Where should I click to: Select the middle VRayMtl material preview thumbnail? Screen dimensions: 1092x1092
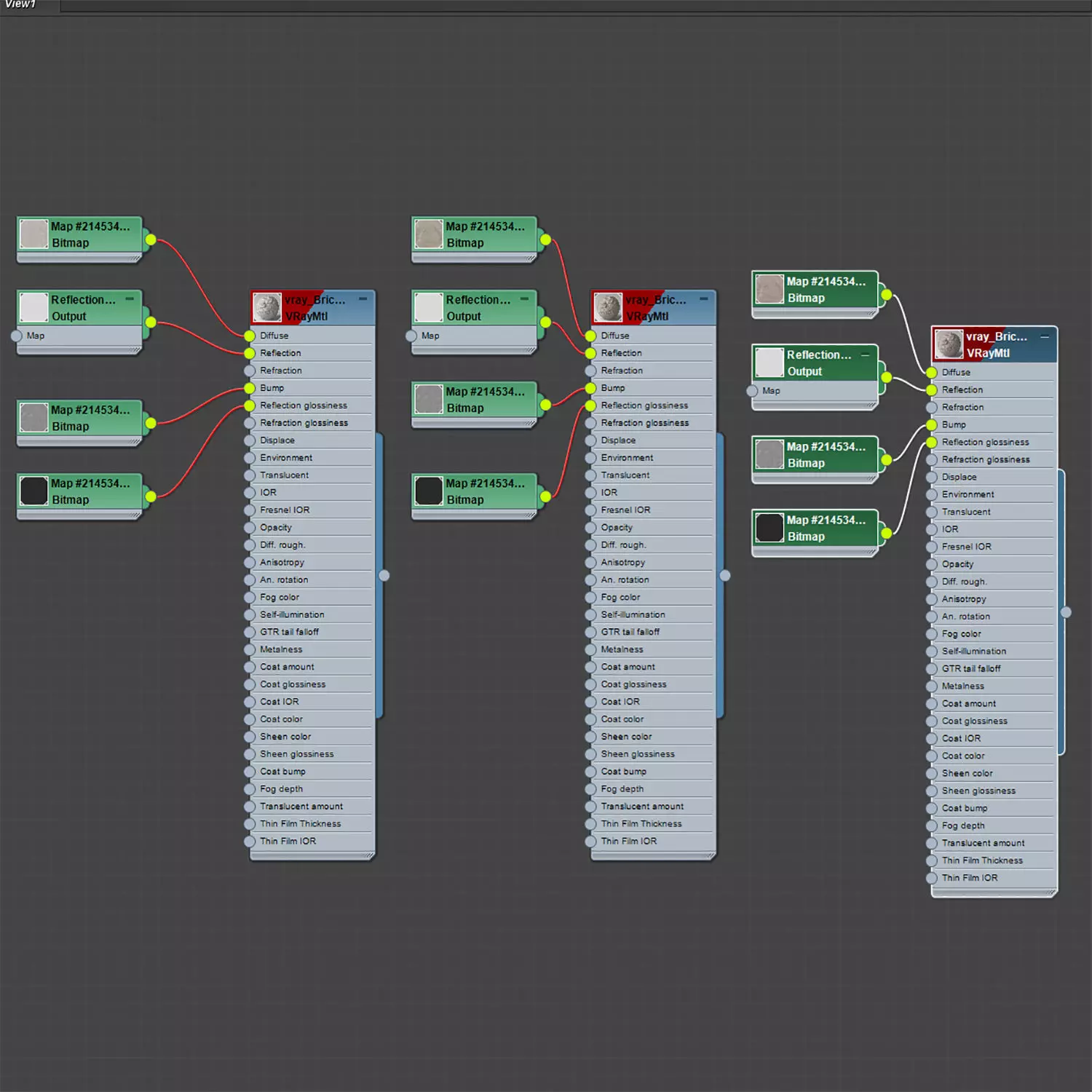coord(608,308)
